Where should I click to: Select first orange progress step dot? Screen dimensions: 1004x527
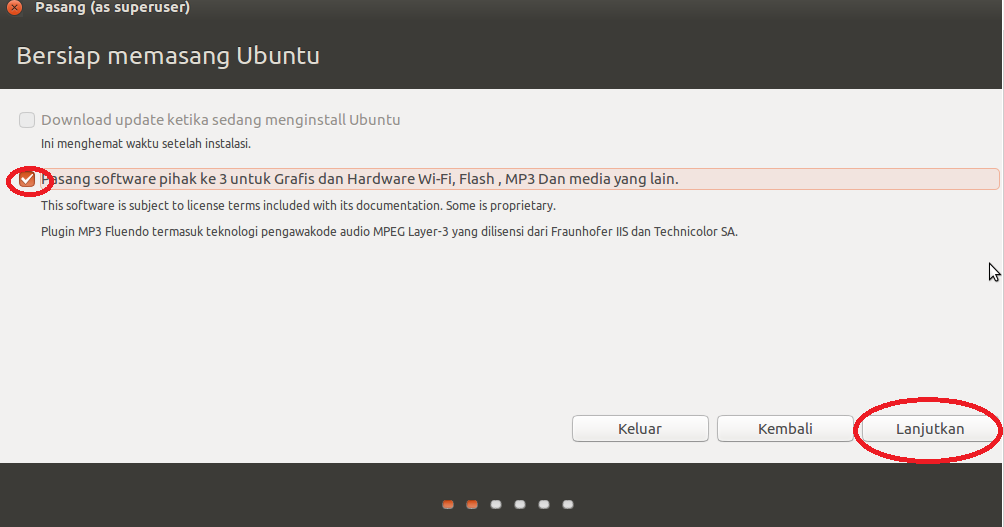click(448, 505)
